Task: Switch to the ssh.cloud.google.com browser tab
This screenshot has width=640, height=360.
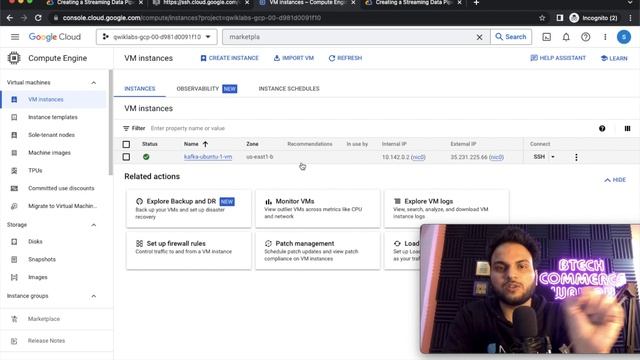Action: 200,3
